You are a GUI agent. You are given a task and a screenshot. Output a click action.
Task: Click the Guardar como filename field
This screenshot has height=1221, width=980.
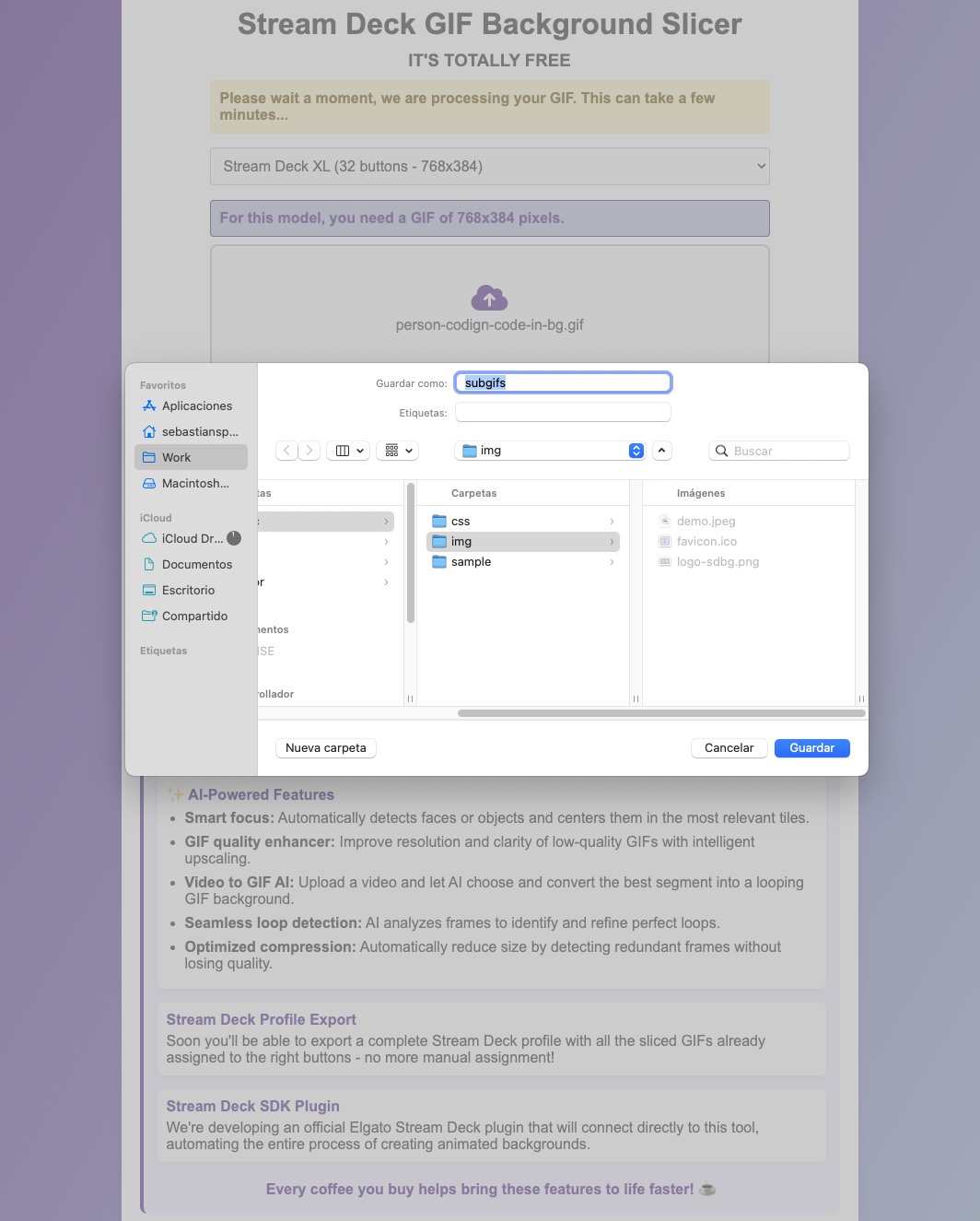click(x=563, y=382)
